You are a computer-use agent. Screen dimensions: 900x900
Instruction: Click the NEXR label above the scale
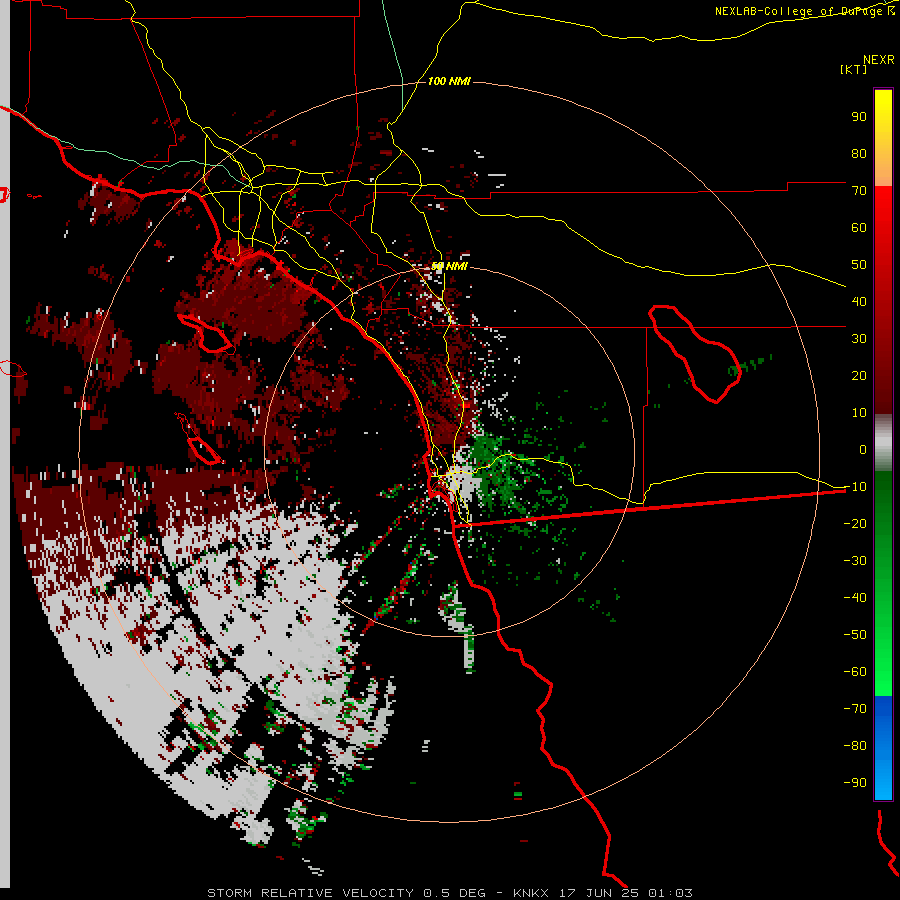pyautogui.click(x=879, y=60)
